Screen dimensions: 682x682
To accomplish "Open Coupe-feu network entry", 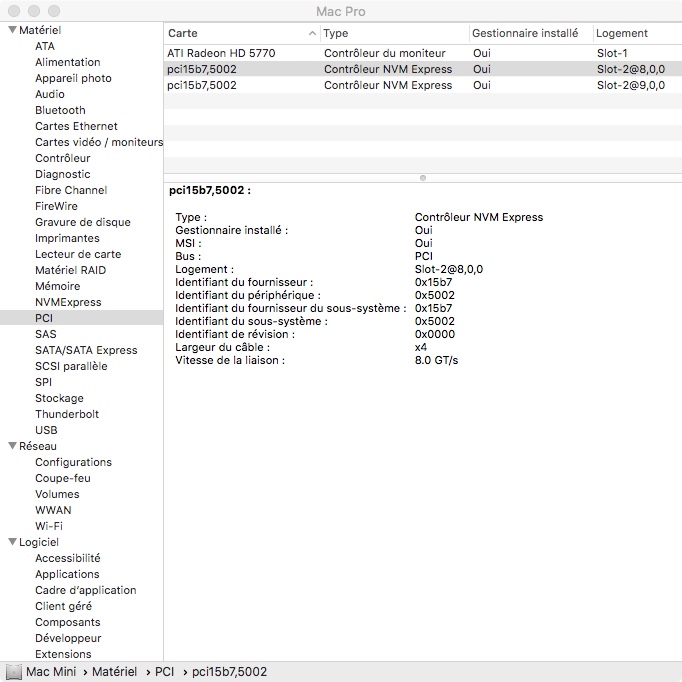I will [63, 478].
